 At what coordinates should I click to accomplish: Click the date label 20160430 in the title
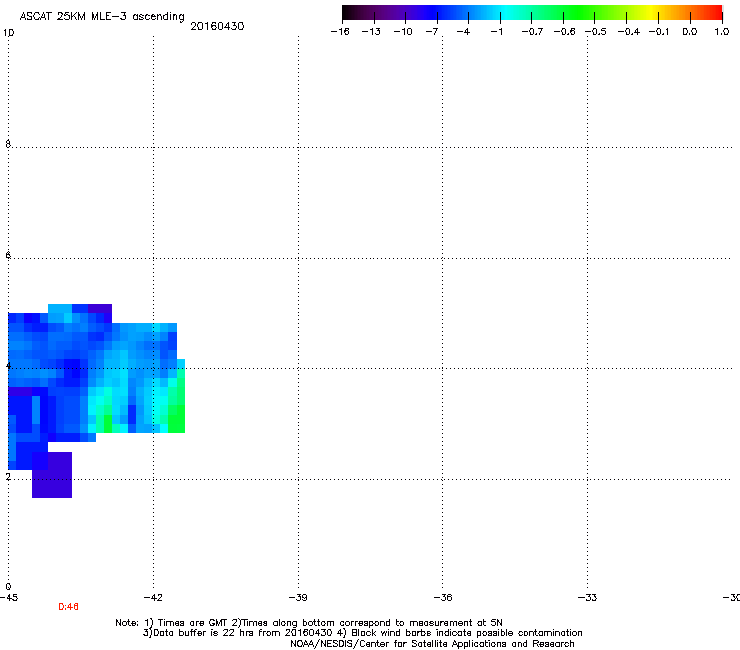tap(217, 26)
